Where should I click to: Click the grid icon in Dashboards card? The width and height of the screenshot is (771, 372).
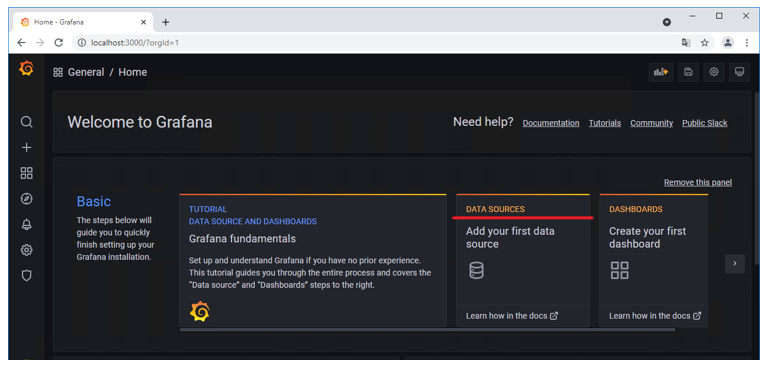point(620,270)
